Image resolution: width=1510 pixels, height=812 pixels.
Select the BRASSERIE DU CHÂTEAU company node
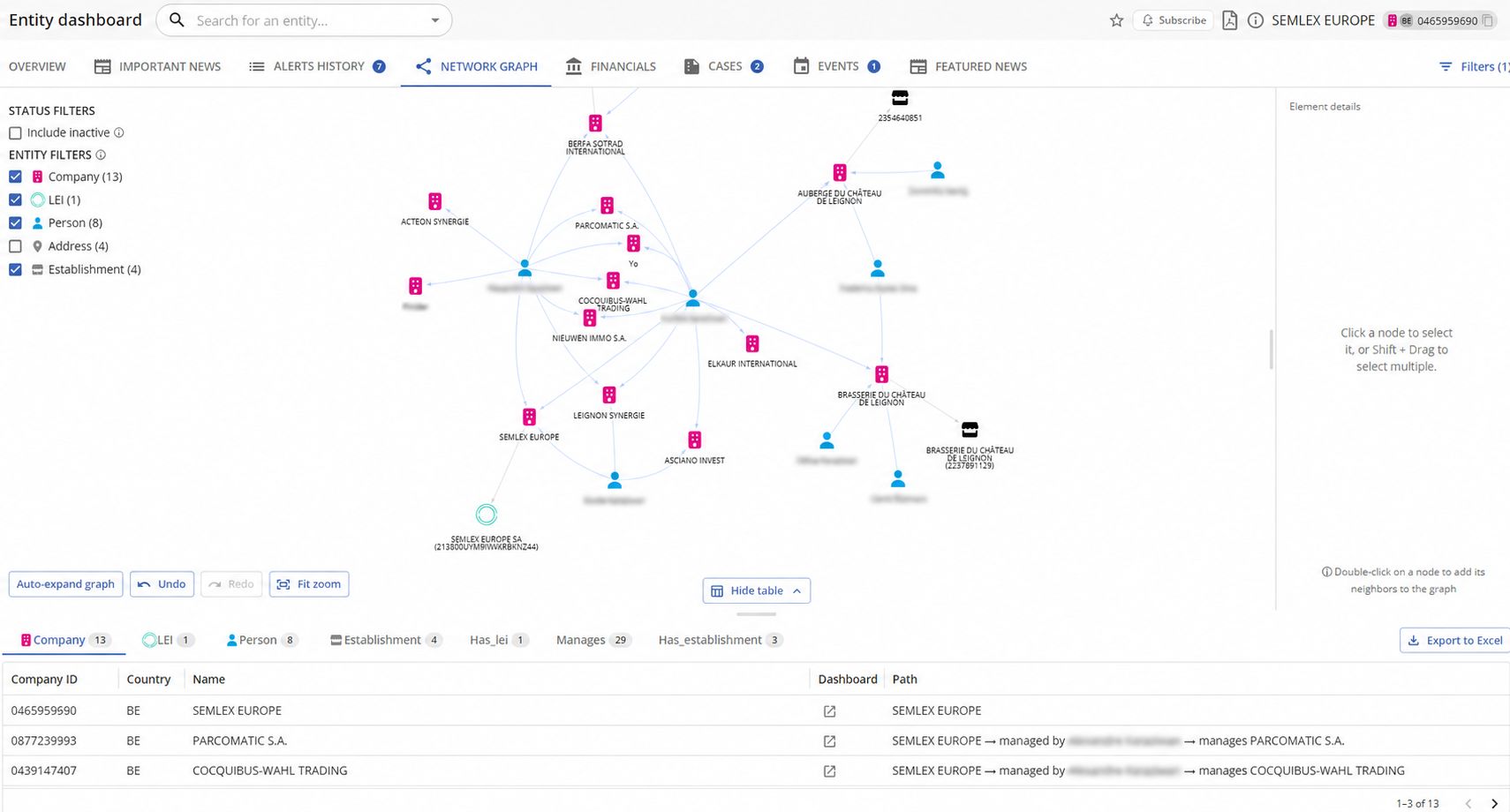click(x=881, y=374)
